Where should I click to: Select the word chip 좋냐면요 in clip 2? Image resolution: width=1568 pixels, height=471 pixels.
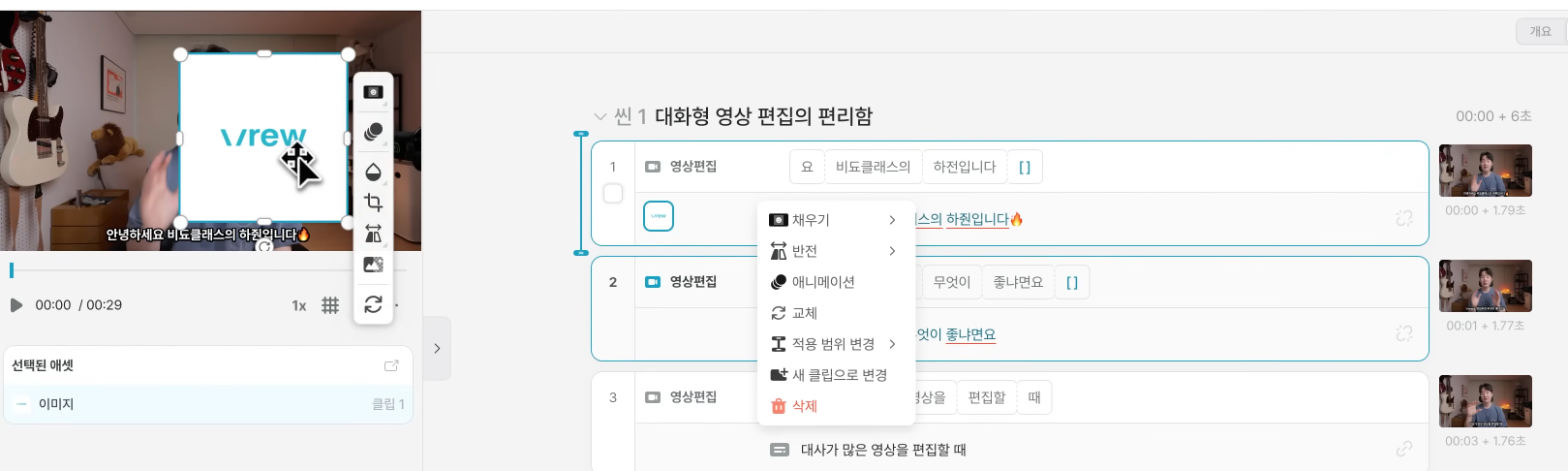coord(1018,282)
